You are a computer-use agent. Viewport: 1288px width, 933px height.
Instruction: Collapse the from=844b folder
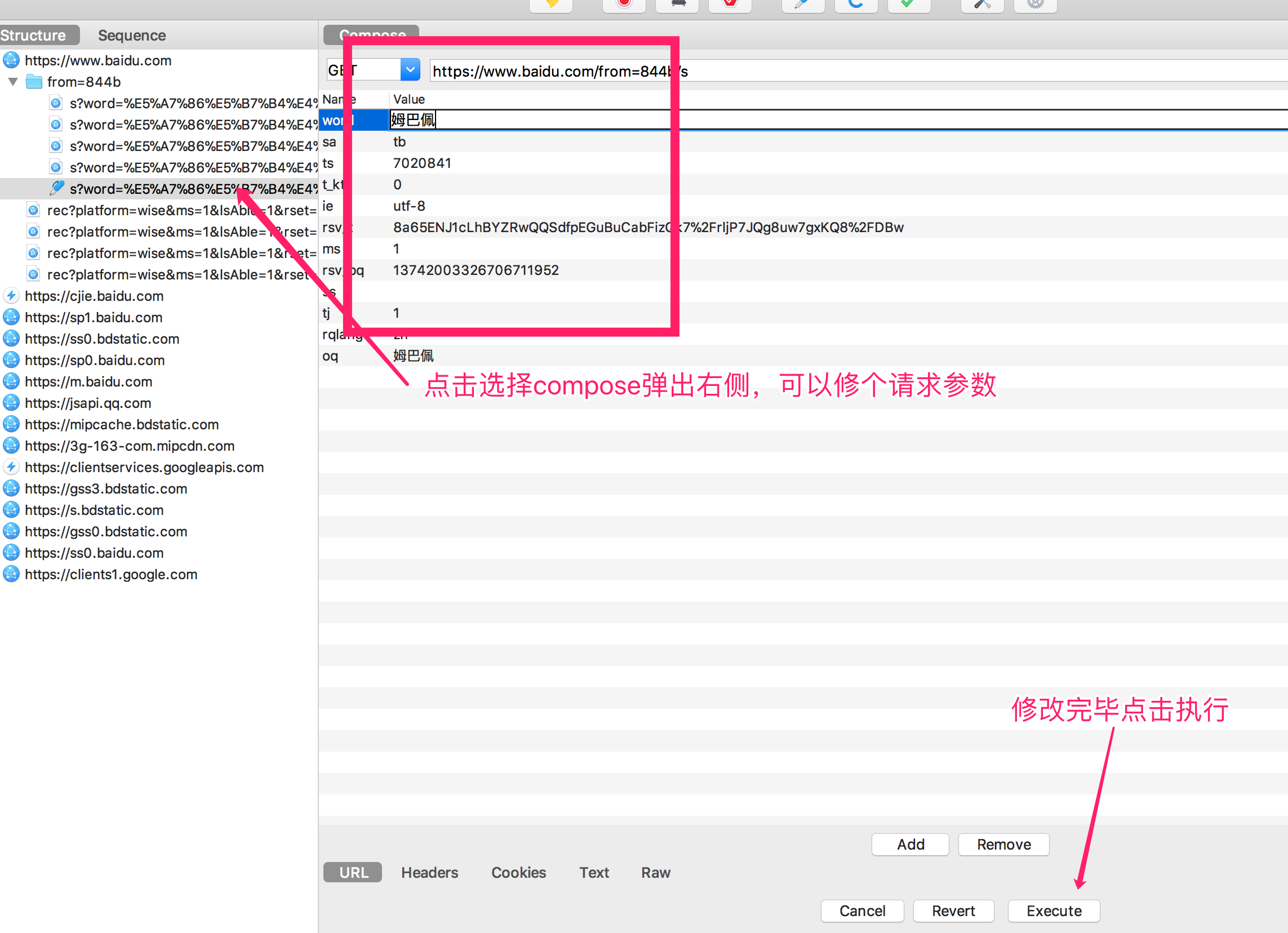[x=13, y=82]
